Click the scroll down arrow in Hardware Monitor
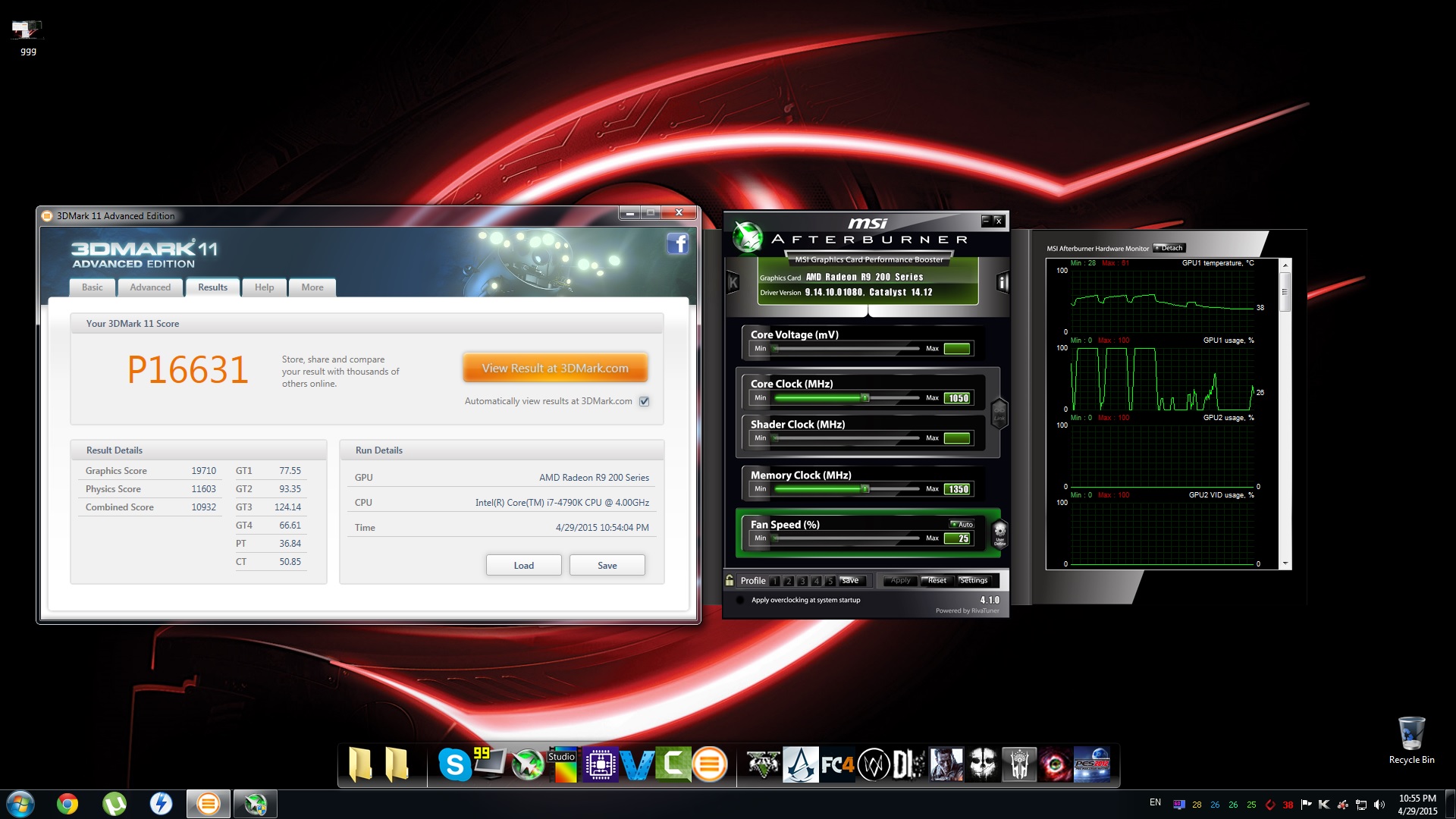 pos(1285,564)
